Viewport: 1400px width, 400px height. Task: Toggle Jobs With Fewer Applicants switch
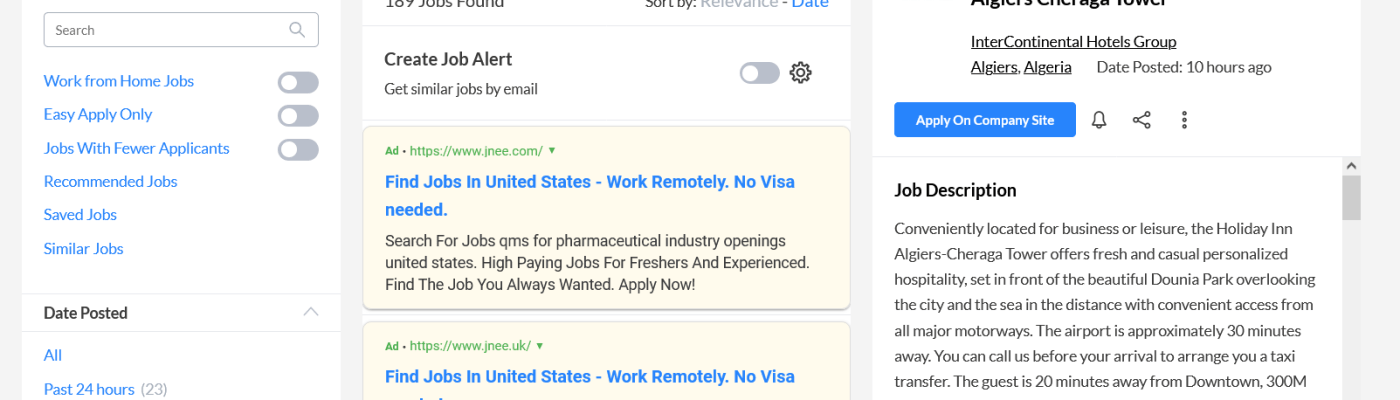(298, 149)
